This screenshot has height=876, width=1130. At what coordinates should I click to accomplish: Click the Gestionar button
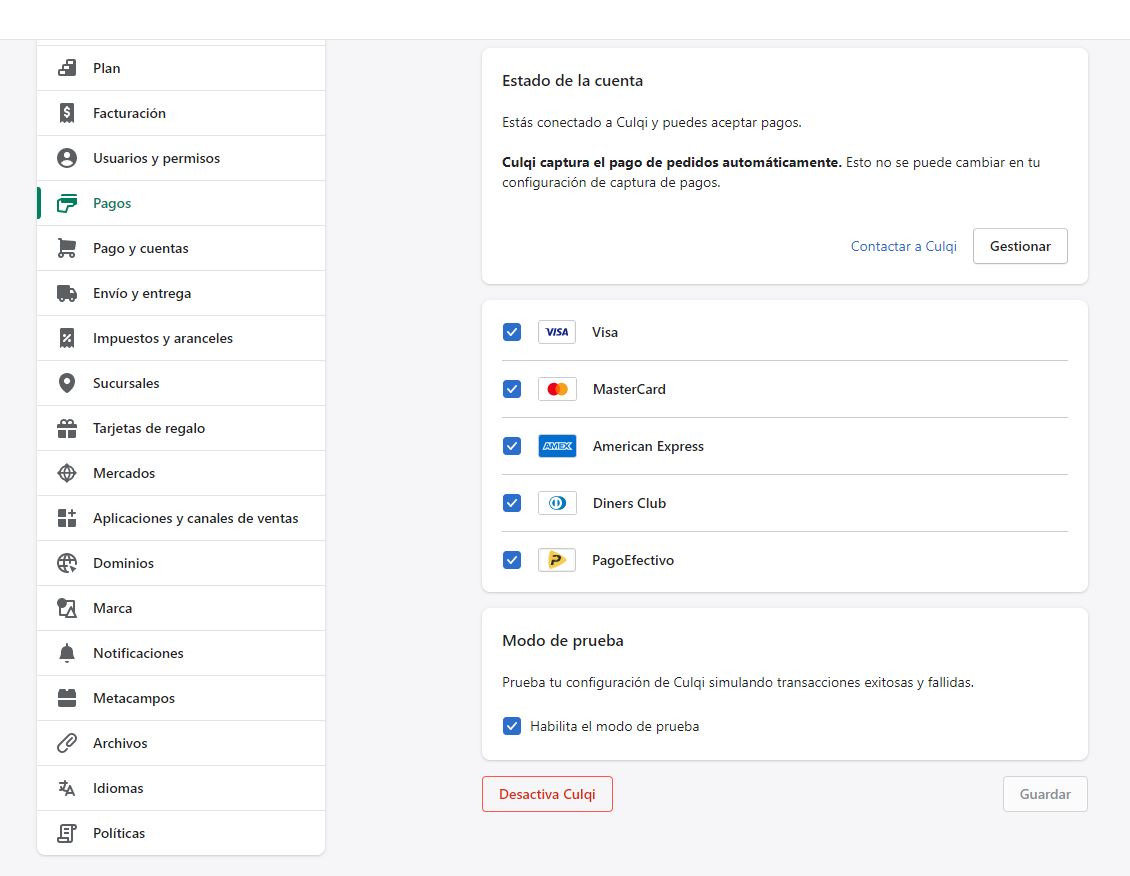1020,246
